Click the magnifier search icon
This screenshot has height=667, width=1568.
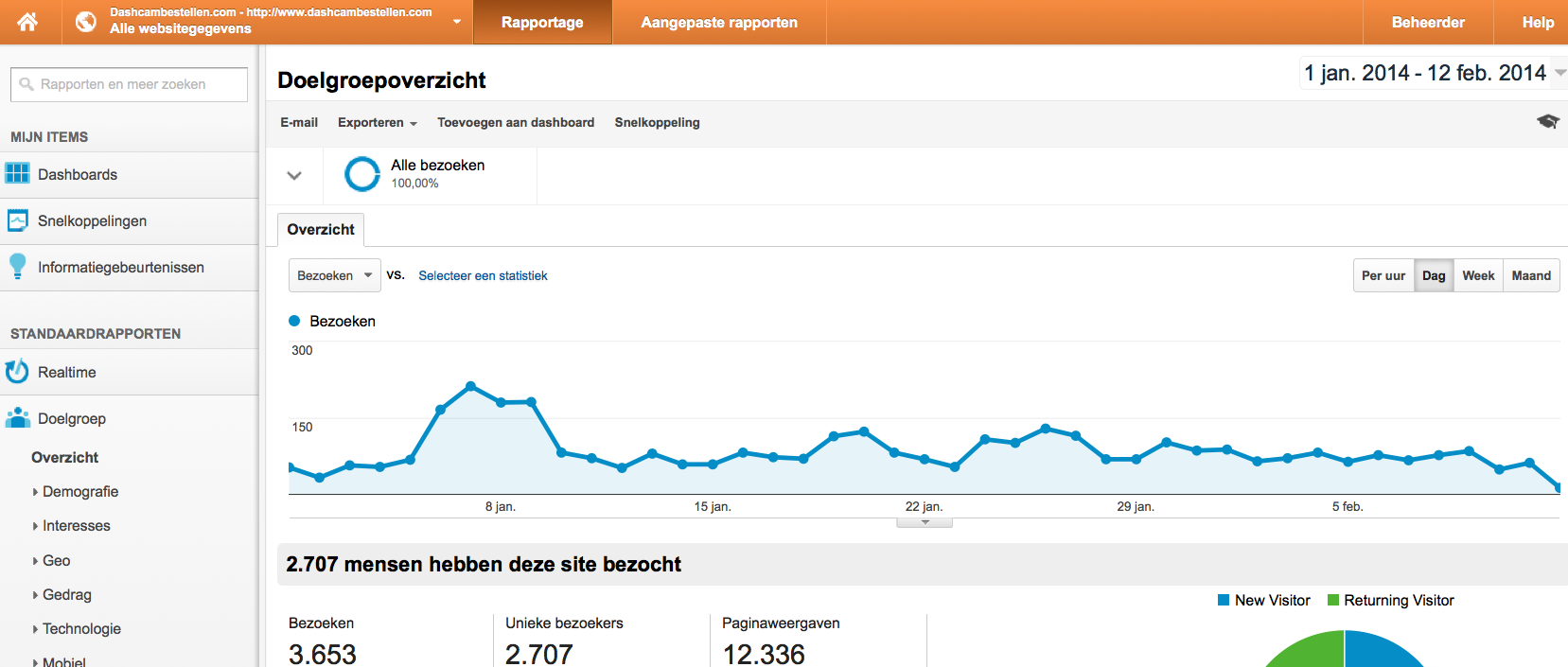[x=26, y=84]
